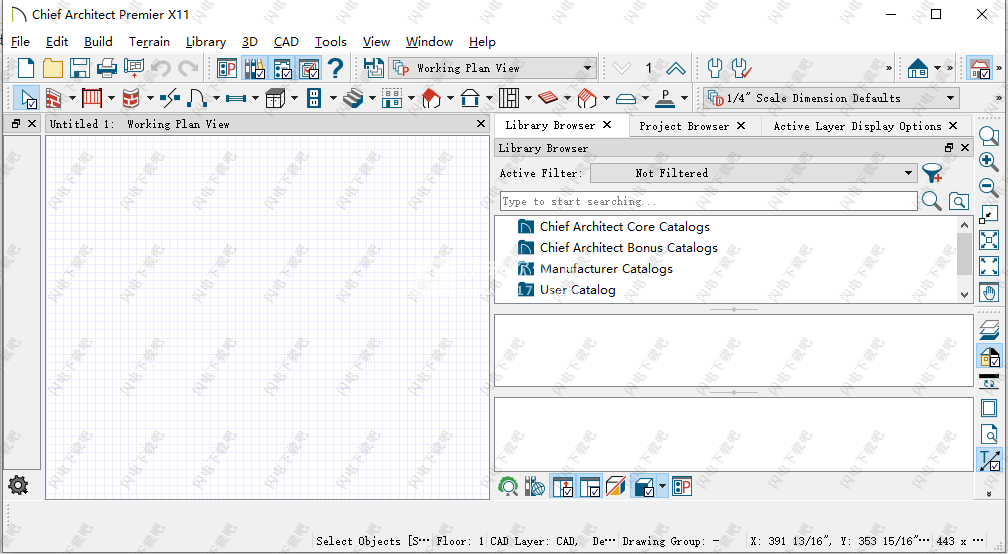Select the Door arc tool
1008x554 pixels.
point(197,98)
